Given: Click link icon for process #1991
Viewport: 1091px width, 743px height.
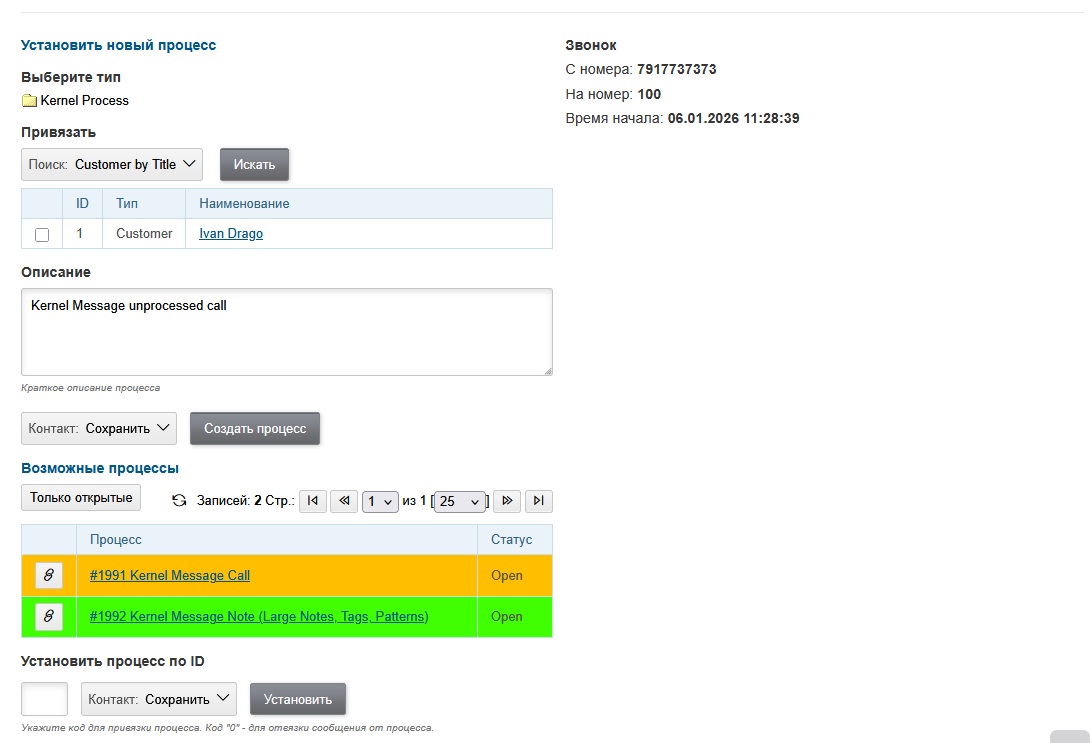Looking at the screenshot, I should pyautogui.click(x=49, y=576).
